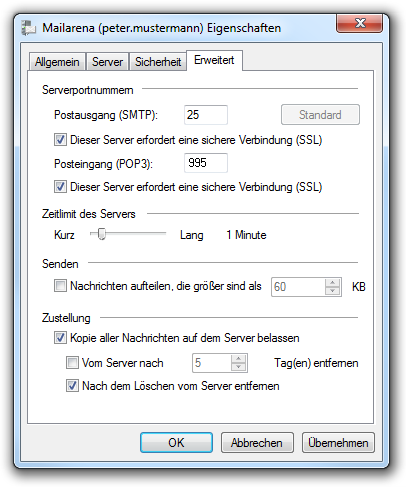This screenshot has height=487, width=406.
Task: Click the mail account icon in title bar
Action: (29, 28)
